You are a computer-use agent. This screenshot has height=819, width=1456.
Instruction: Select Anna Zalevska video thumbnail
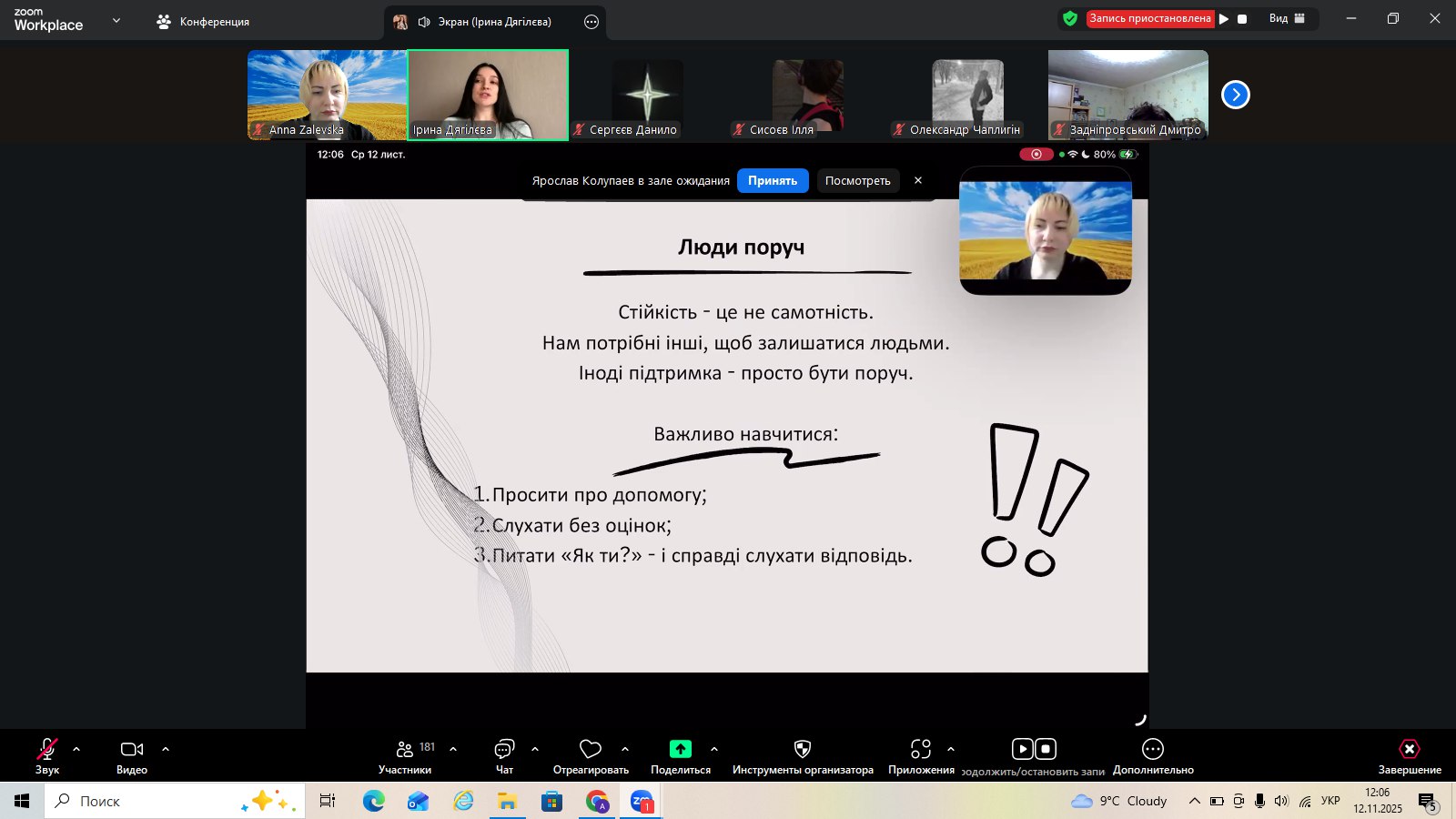327,95
